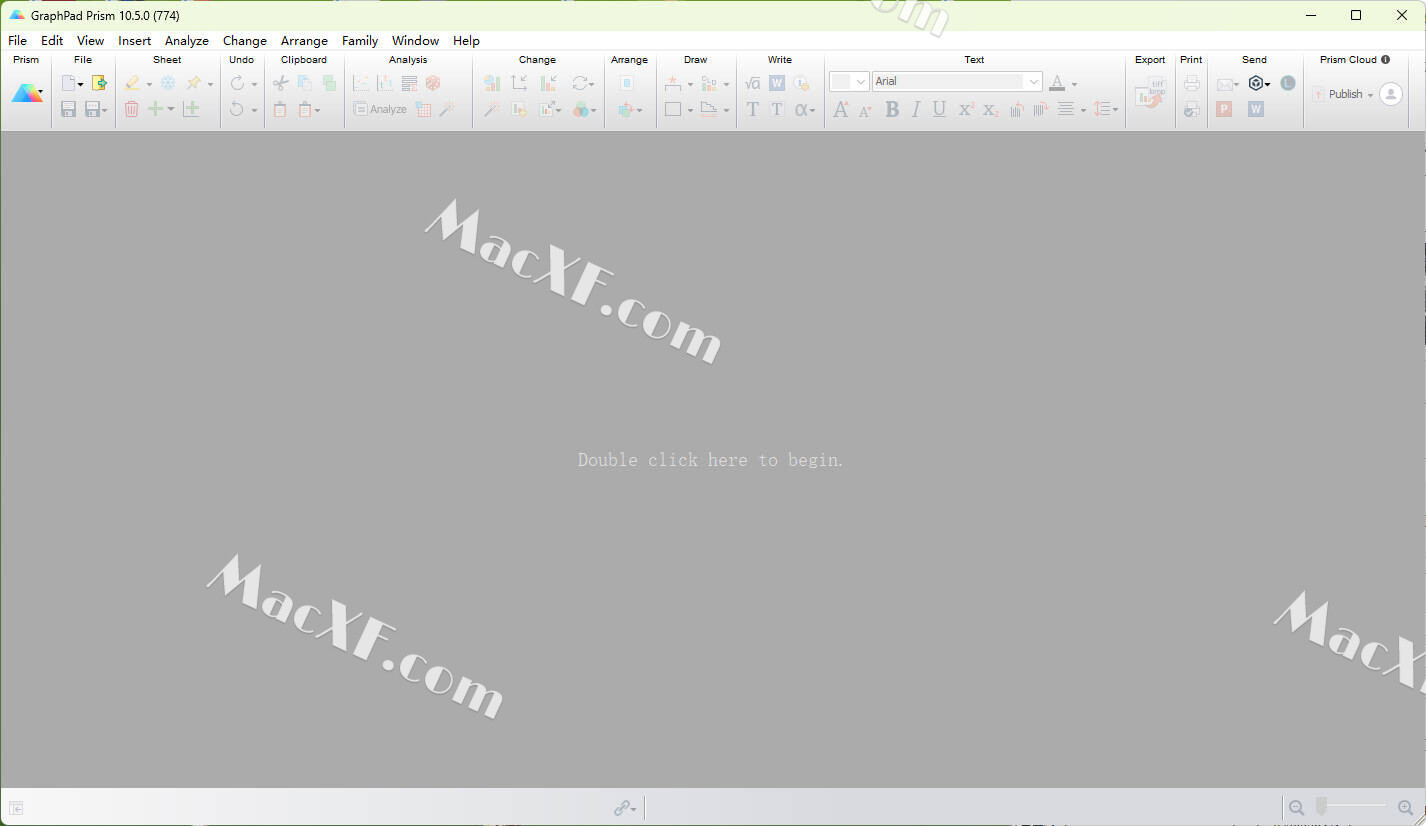1426x826 pixels.
Task: Click the copy icon in Clipboard
Action: [x=305, y=83]
